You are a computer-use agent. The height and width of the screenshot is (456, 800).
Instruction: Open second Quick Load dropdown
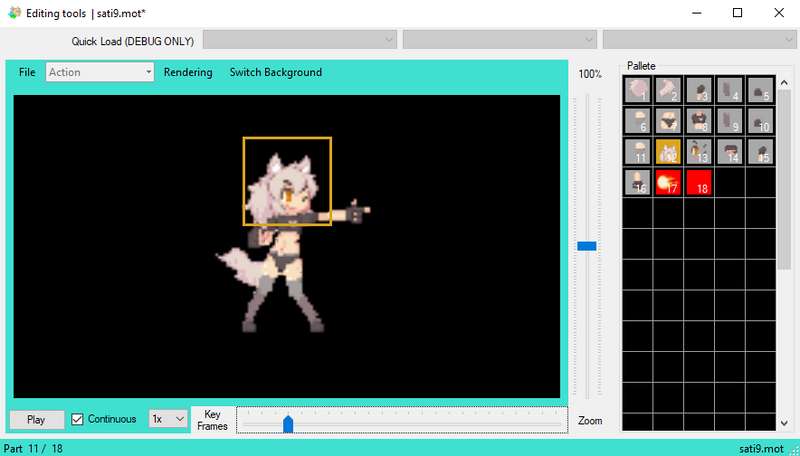point(499,40)
